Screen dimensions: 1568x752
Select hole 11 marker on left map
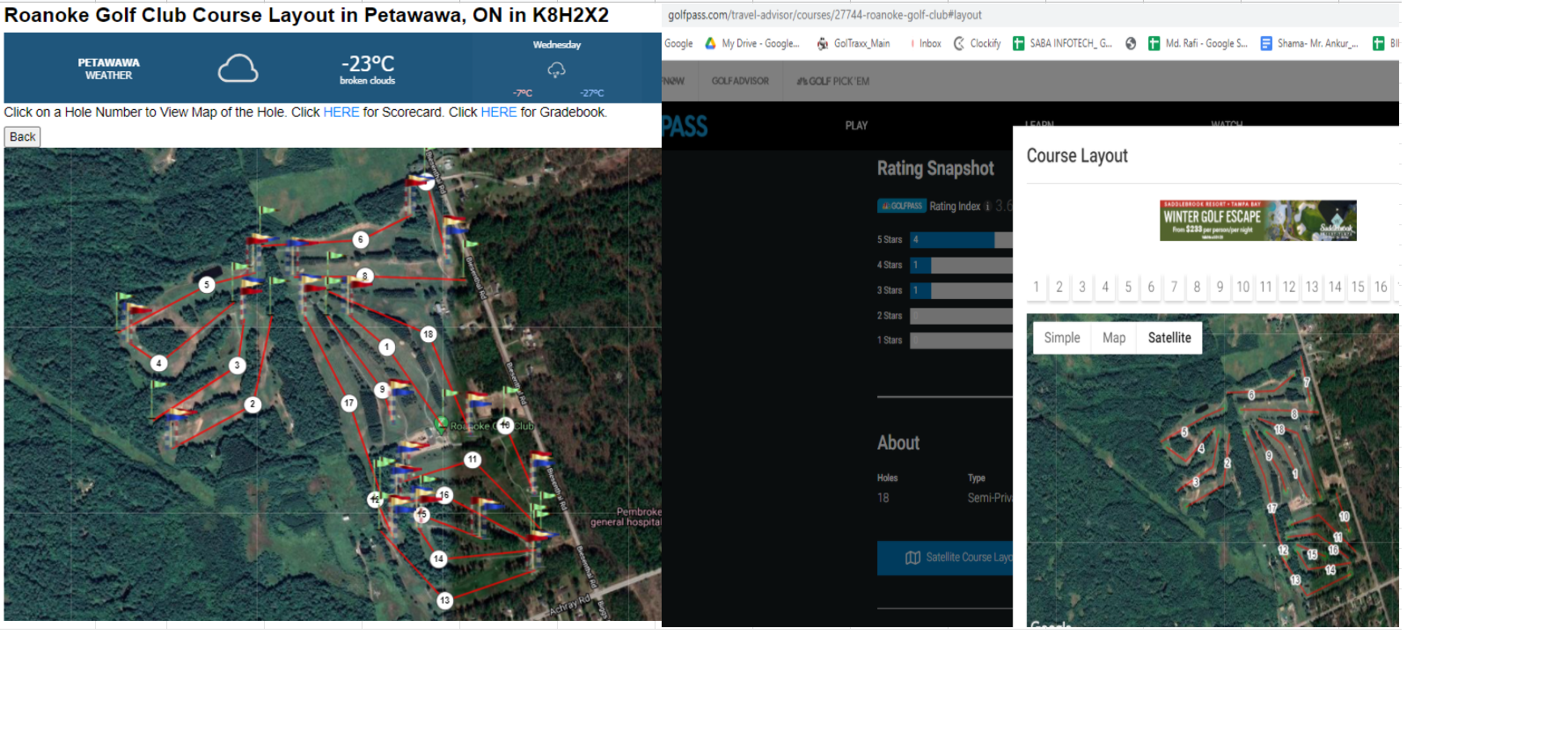pyautogui.click(x=473, y=459)
